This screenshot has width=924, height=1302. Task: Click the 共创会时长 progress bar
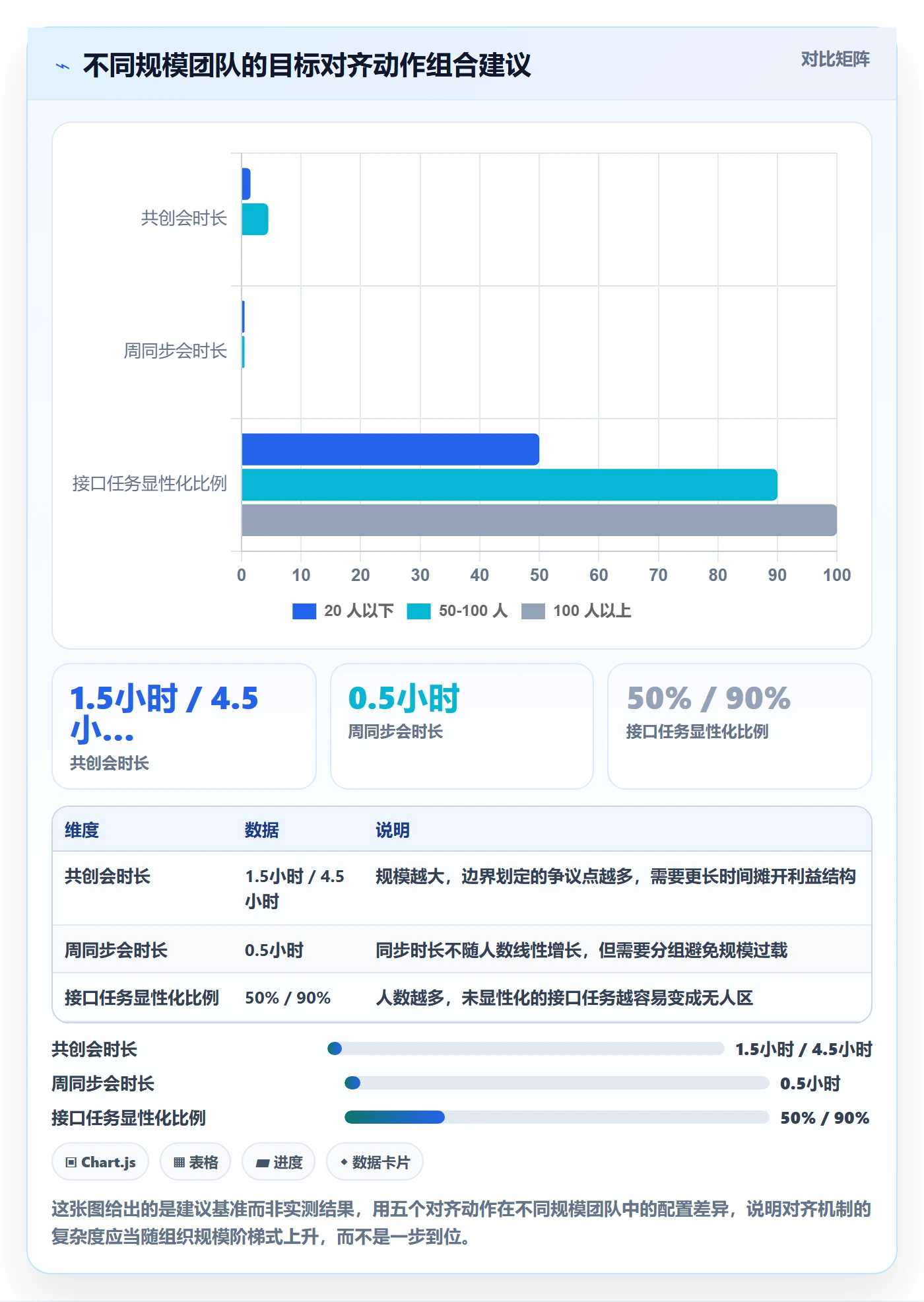coord(526,1048)
